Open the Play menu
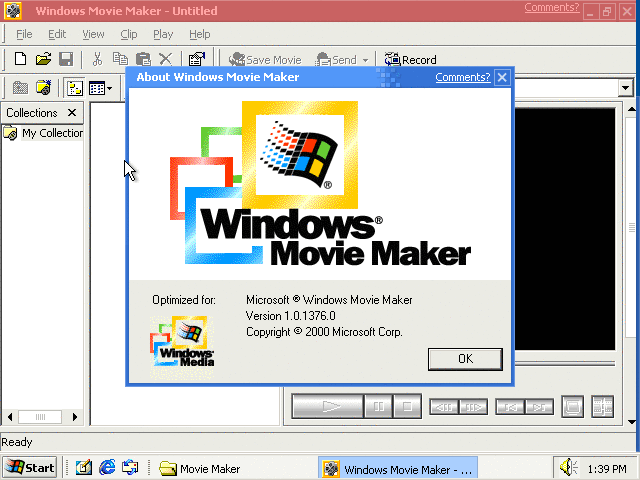Viewport: 640px width, 480px height. point(163,34)
